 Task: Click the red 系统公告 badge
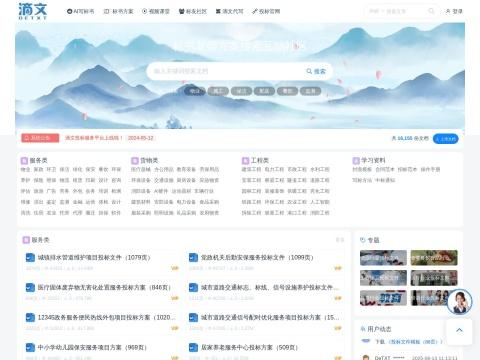tap(40, 138)
